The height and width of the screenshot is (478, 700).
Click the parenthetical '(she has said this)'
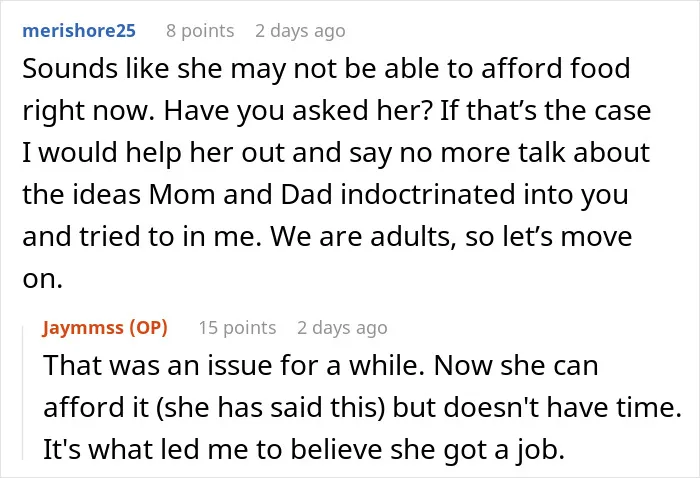[x=271, y=407]
